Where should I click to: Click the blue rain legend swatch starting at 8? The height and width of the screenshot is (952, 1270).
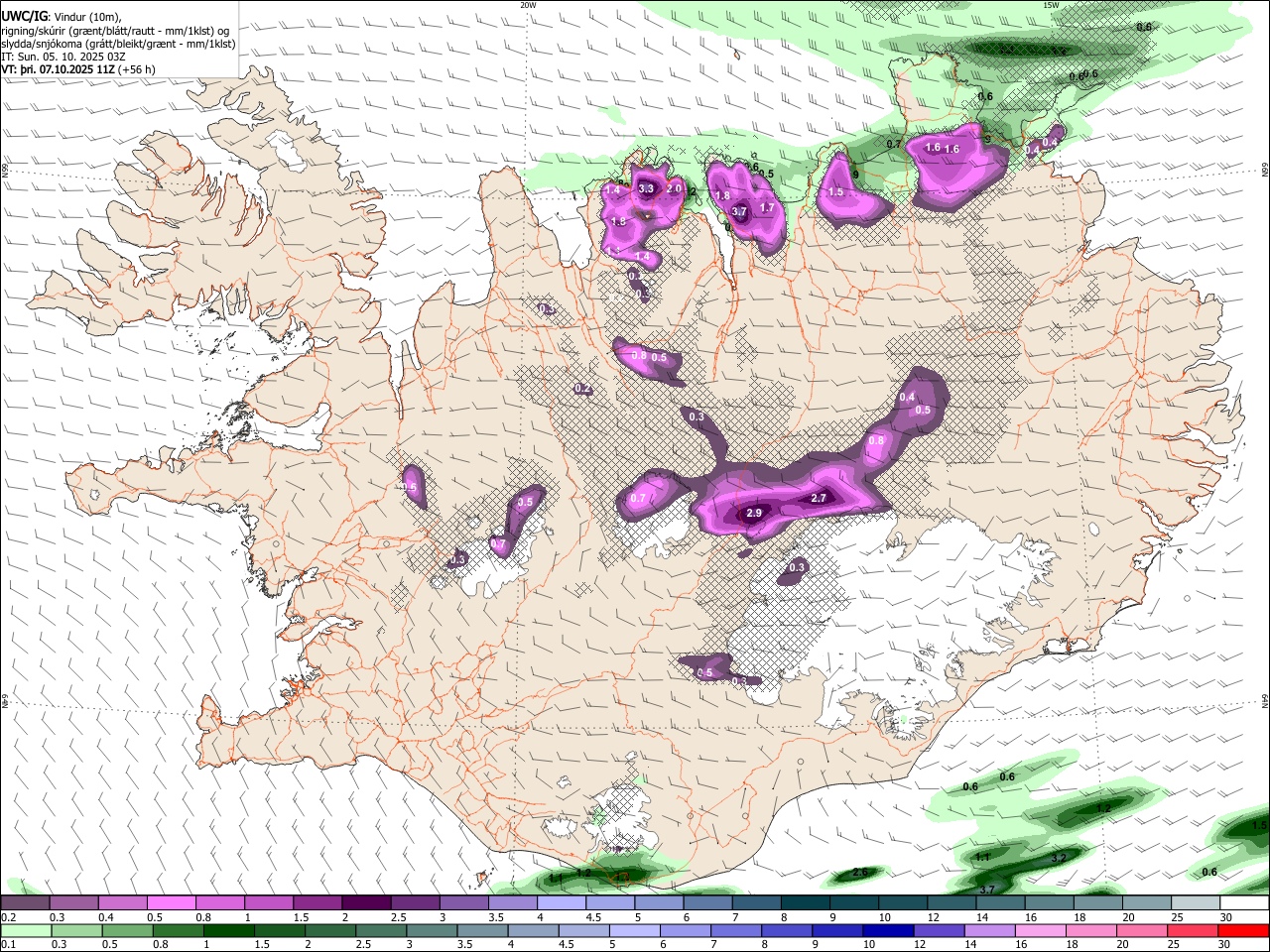(x=785, y=931)
